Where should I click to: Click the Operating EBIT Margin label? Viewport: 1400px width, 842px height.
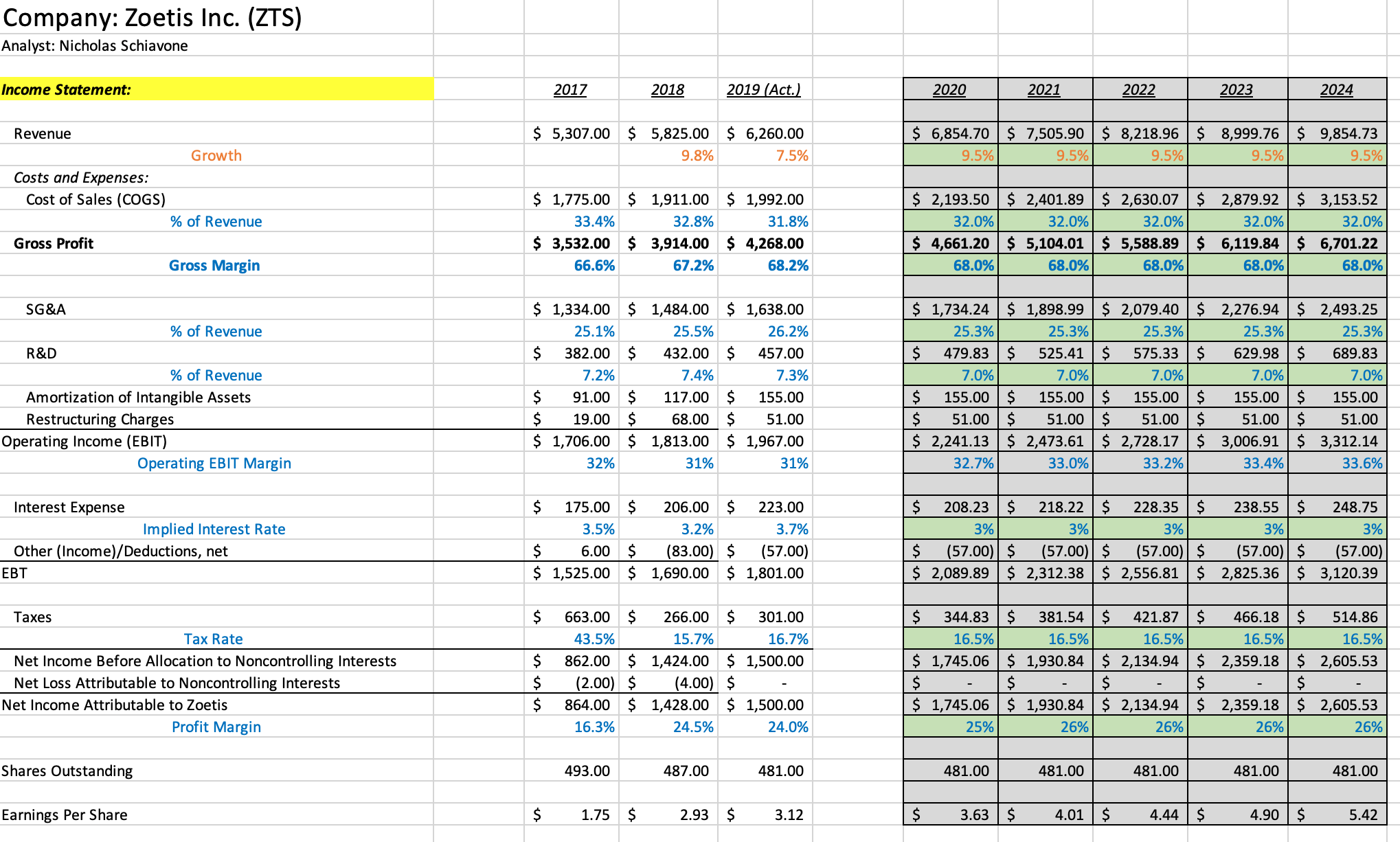coord(214,464)
